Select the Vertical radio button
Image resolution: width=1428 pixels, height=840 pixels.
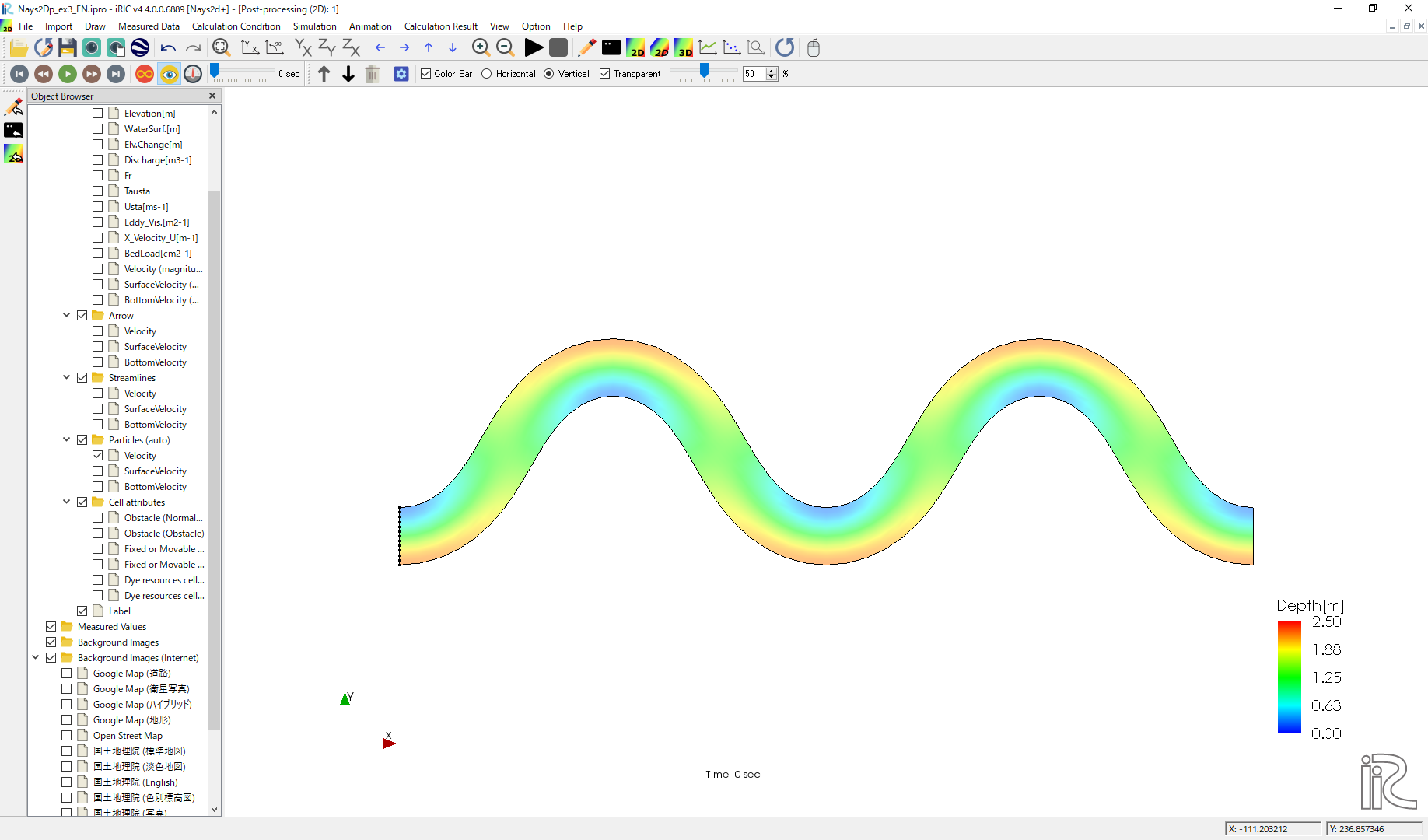(x=549, y=74)
